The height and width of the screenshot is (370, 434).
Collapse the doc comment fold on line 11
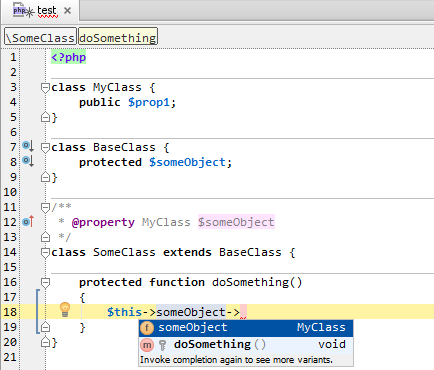[45, 207]
